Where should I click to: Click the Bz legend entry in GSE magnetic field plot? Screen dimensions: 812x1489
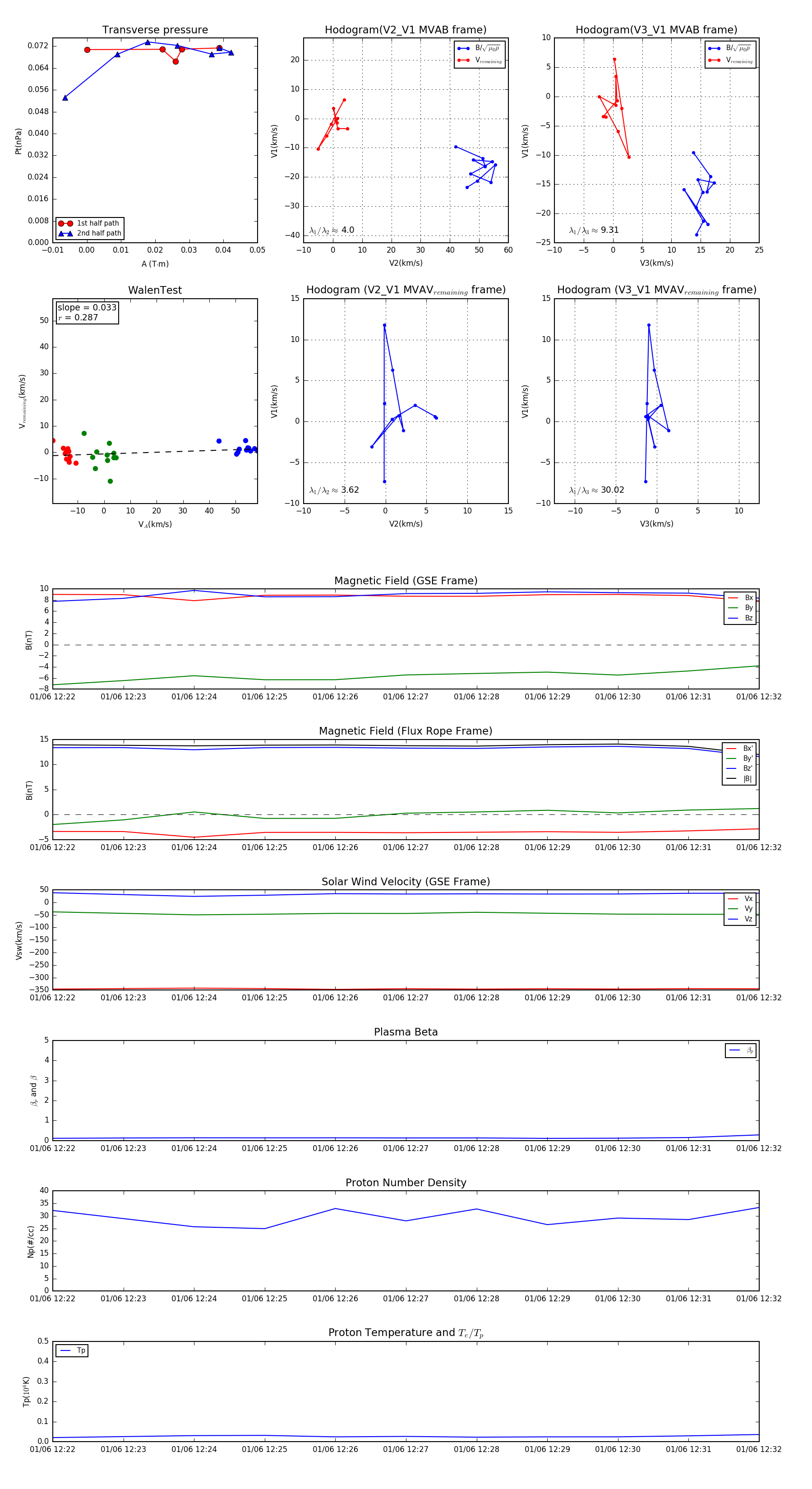click(x=740, y=618)
